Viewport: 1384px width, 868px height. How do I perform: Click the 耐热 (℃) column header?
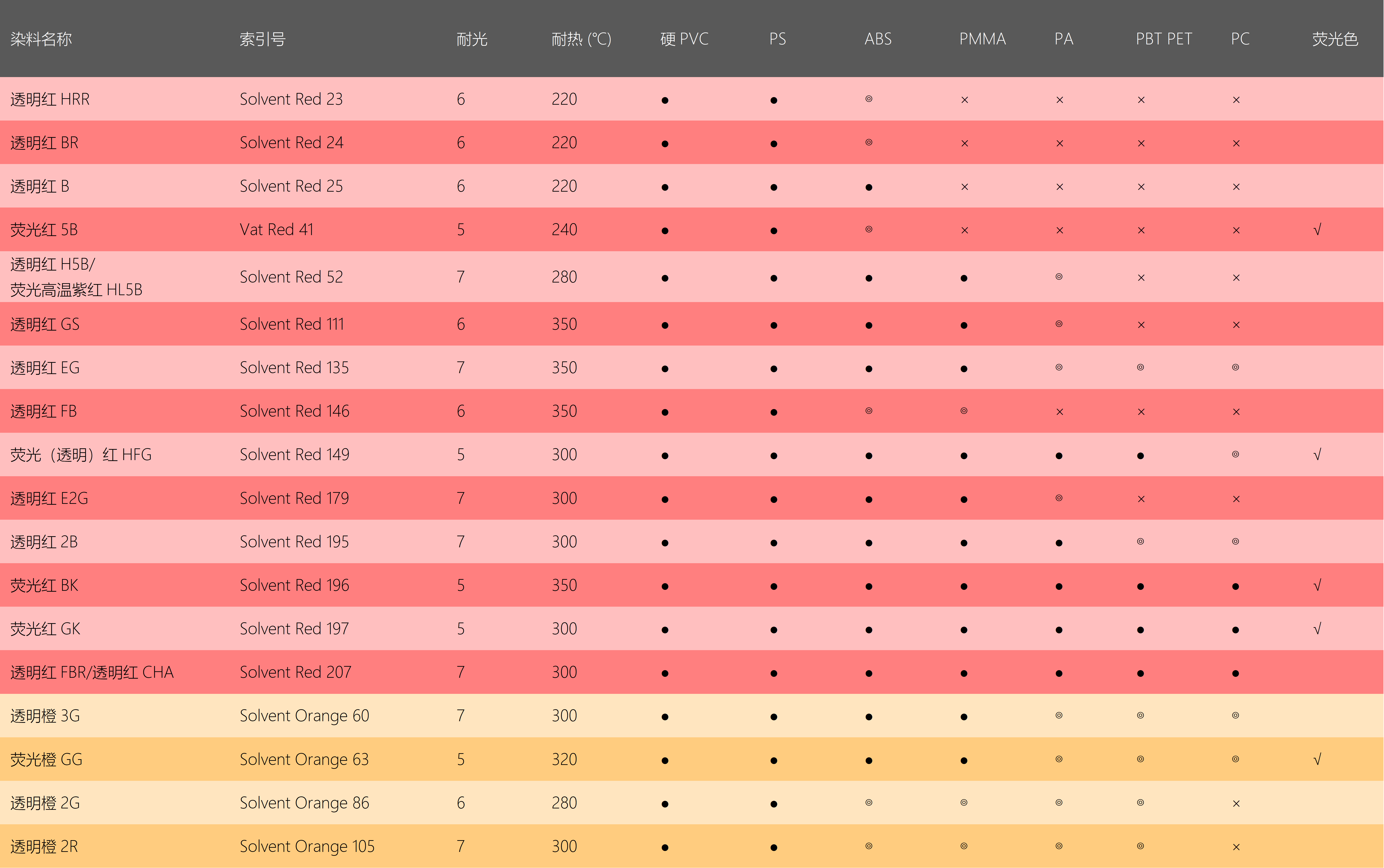(581, 39)
